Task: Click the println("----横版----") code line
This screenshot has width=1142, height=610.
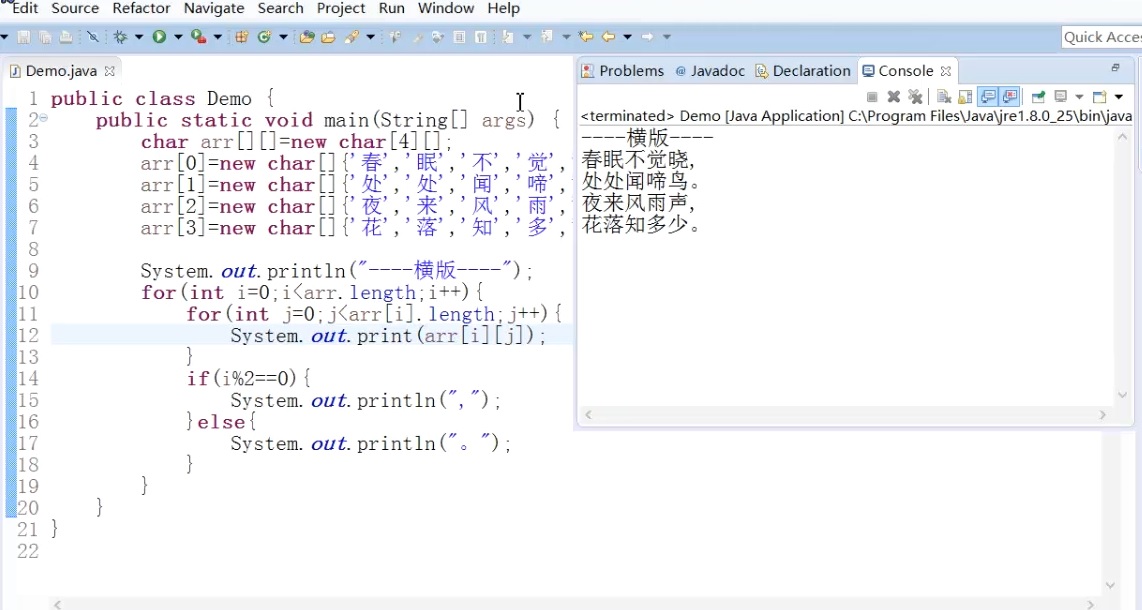Action: pyautogui.click(x=336, y=271)
